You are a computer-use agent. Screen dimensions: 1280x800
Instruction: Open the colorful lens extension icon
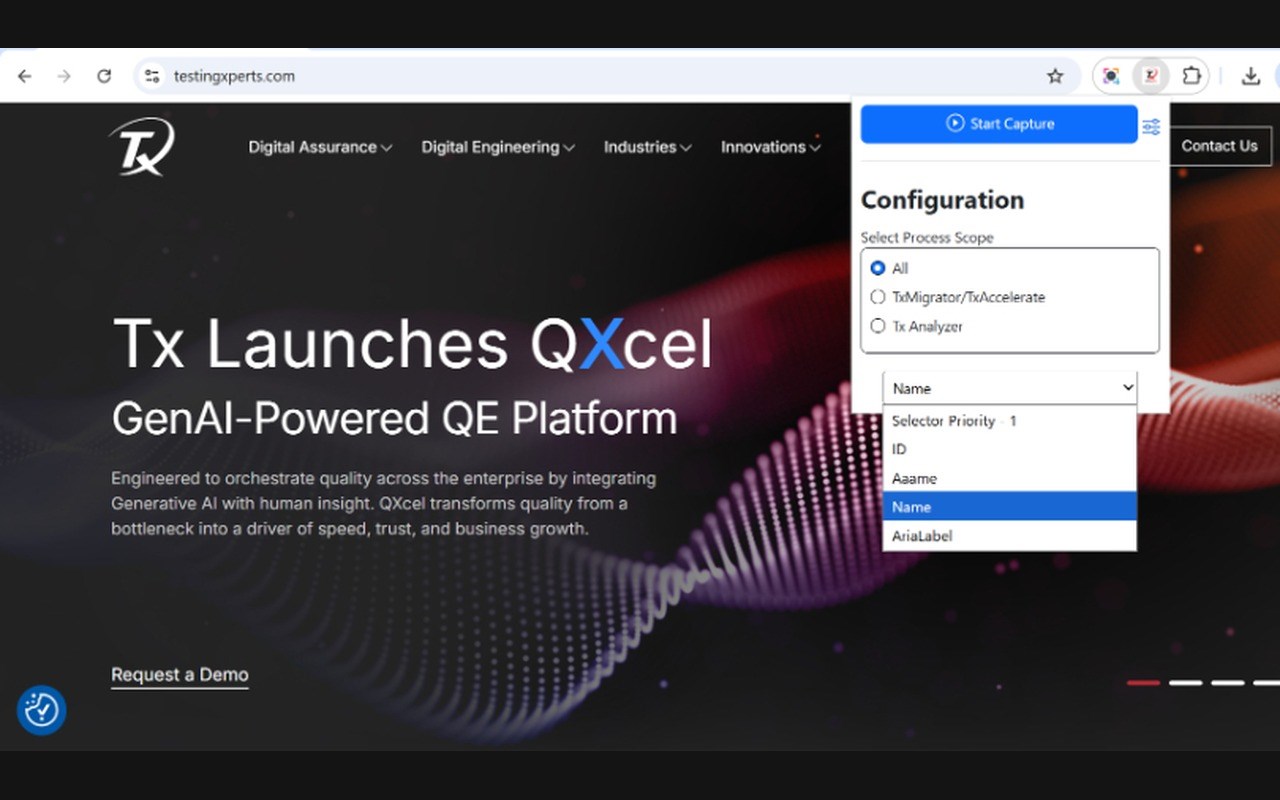(1111, 76)
